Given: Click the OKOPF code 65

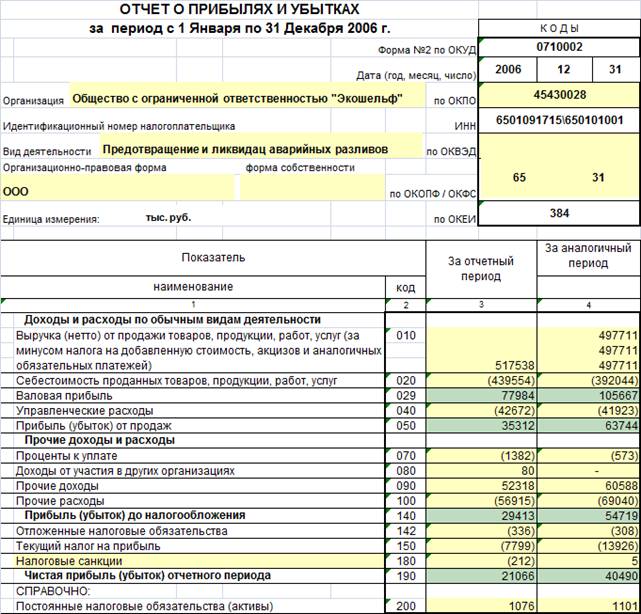Looking at the screenshot, I should coord(519,177).
